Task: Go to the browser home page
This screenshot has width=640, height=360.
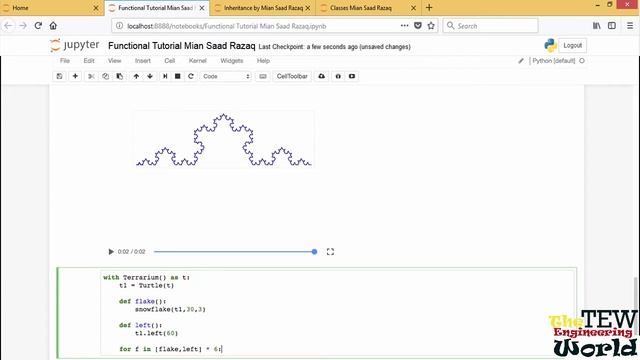Action: [x=53, y=26]
